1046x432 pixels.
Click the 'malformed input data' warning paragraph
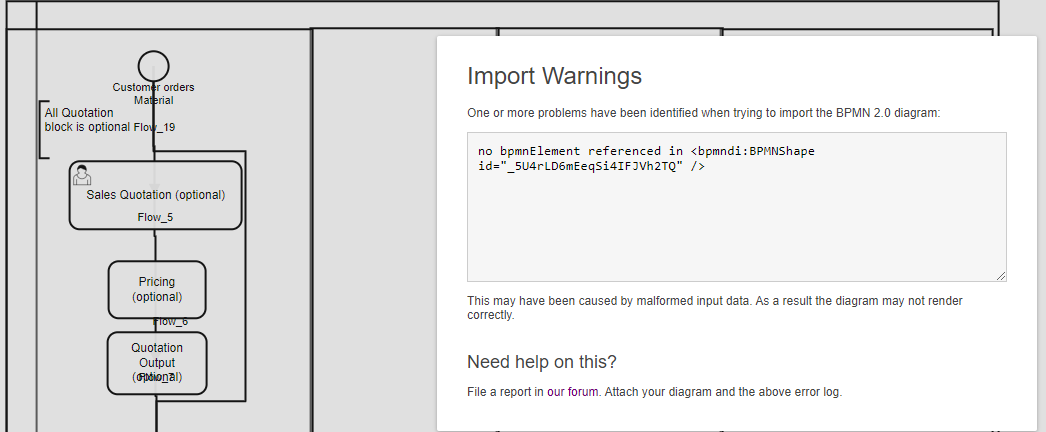click(x=714, y=308)
